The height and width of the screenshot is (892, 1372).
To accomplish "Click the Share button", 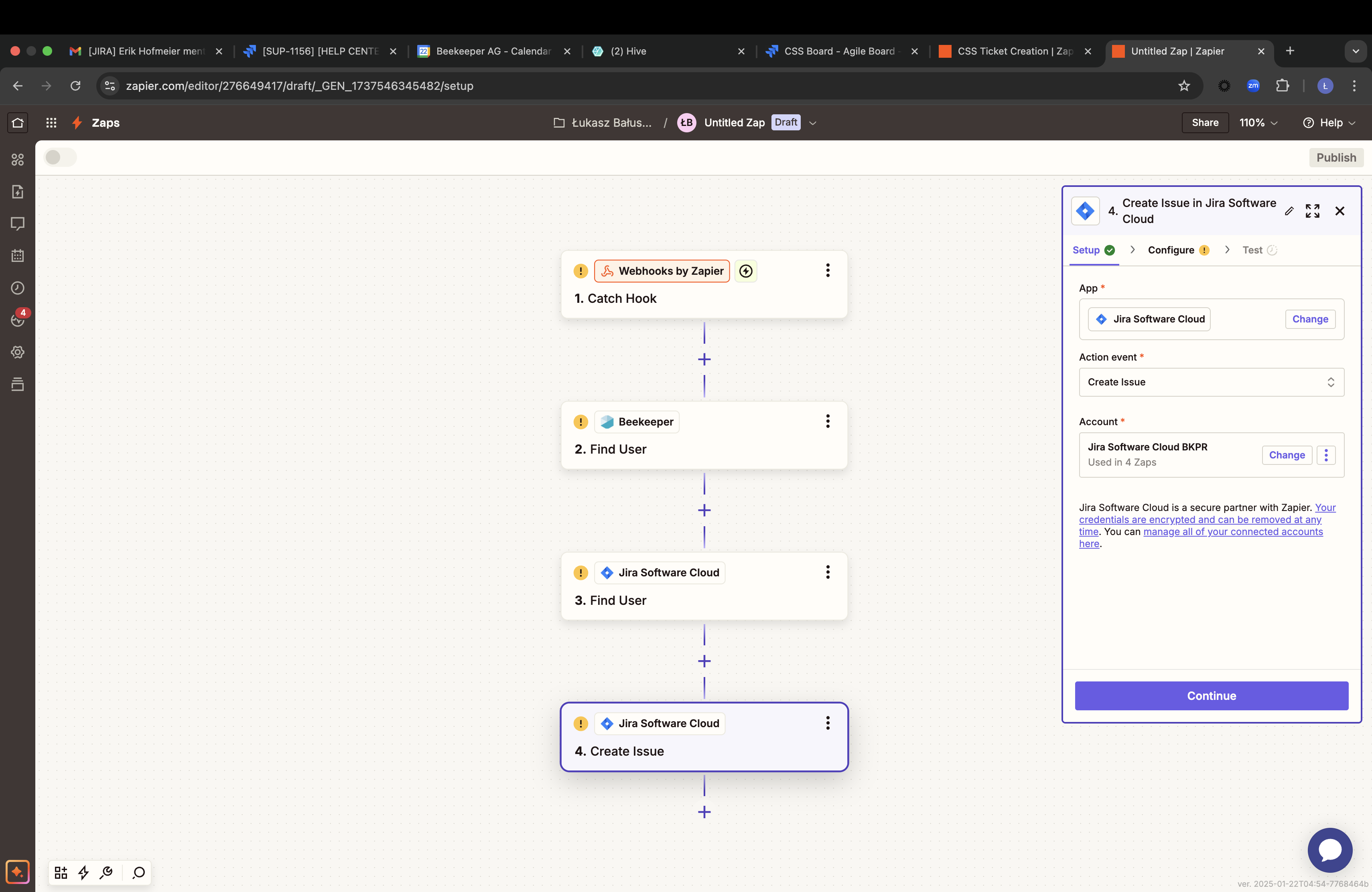I will 1205,123.
